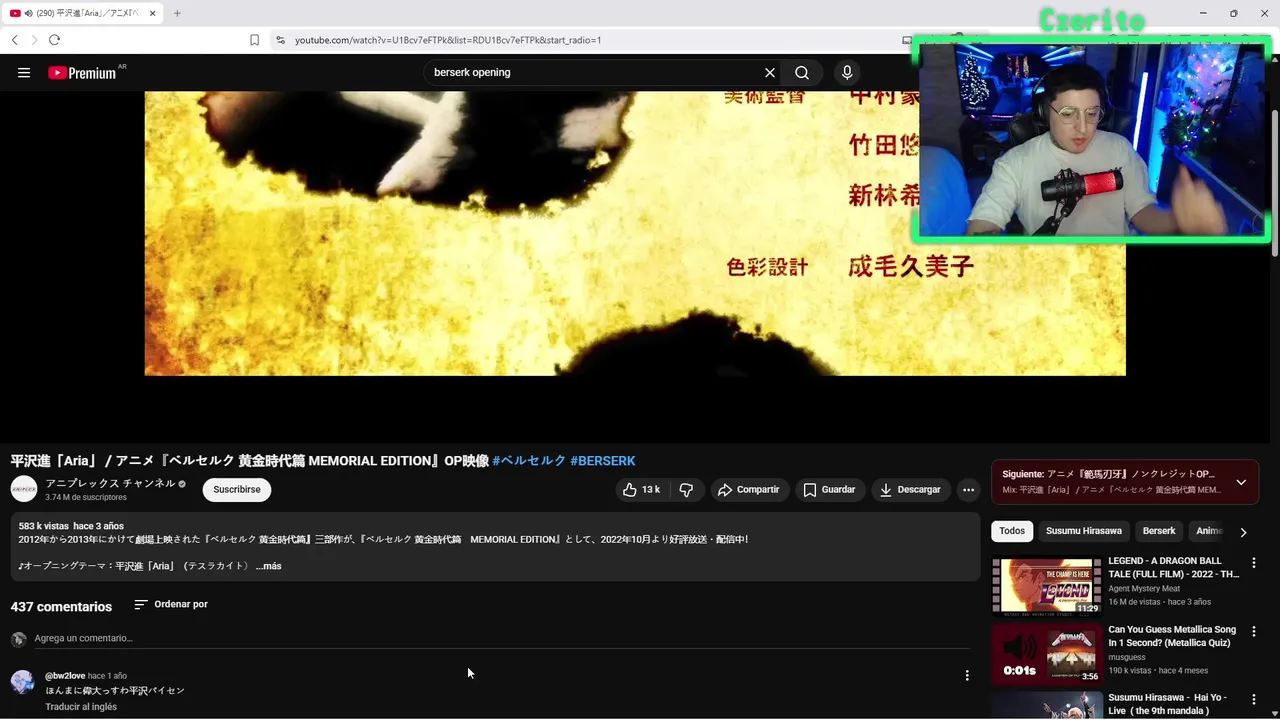Open the channel avatar beside the title
Viewport: 1280px width, 720px height.
pos(24,489)
